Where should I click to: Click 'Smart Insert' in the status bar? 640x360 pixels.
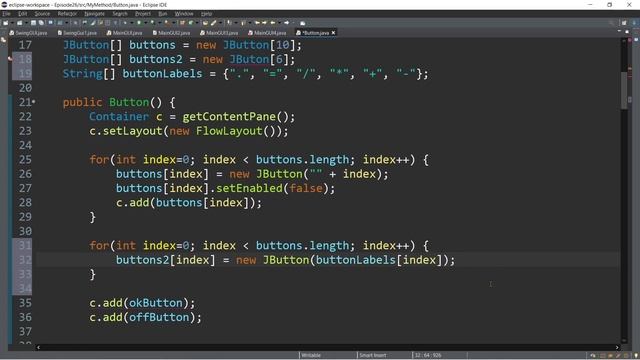click(x=372, y=355)
